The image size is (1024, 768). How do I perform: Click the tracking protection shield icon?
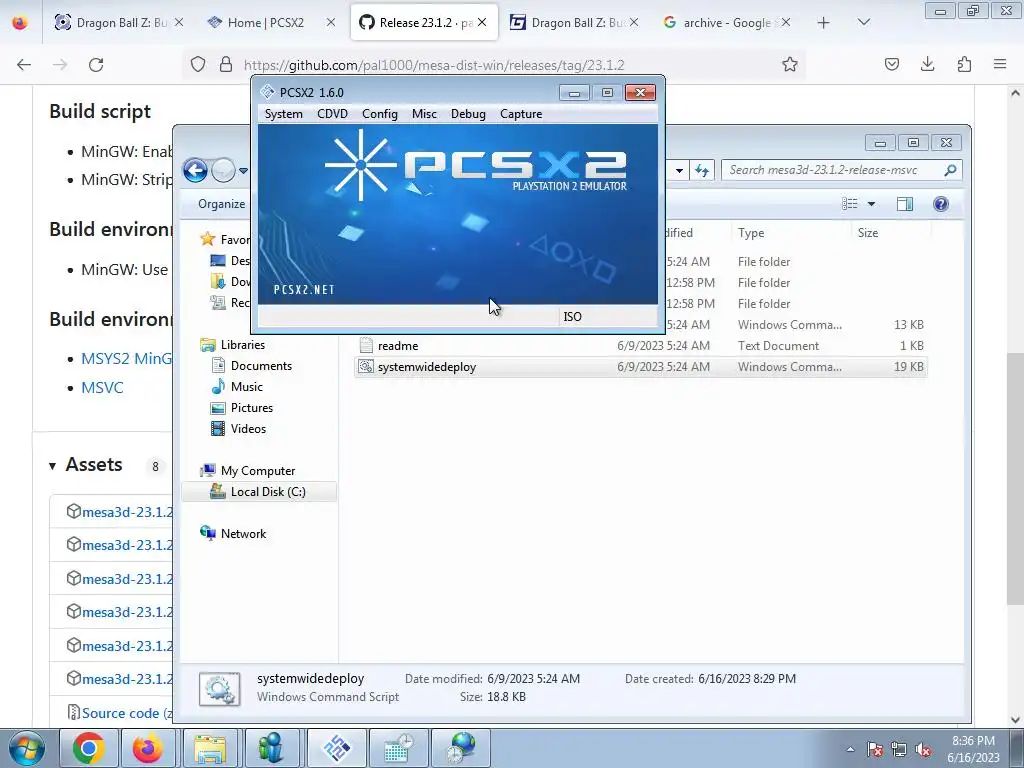coord(198,64)
